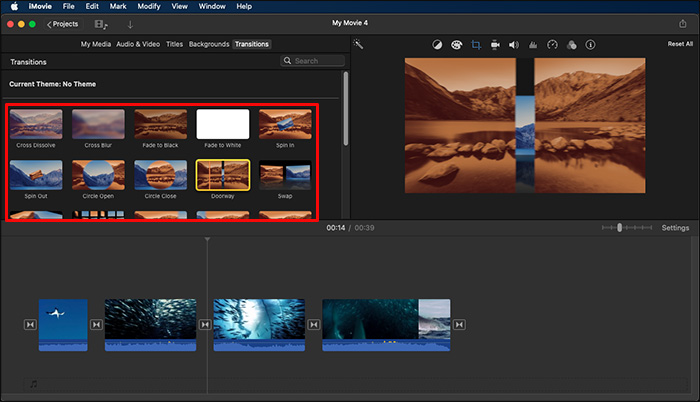Switch to the Backgrounds tab

click(208, 44)
